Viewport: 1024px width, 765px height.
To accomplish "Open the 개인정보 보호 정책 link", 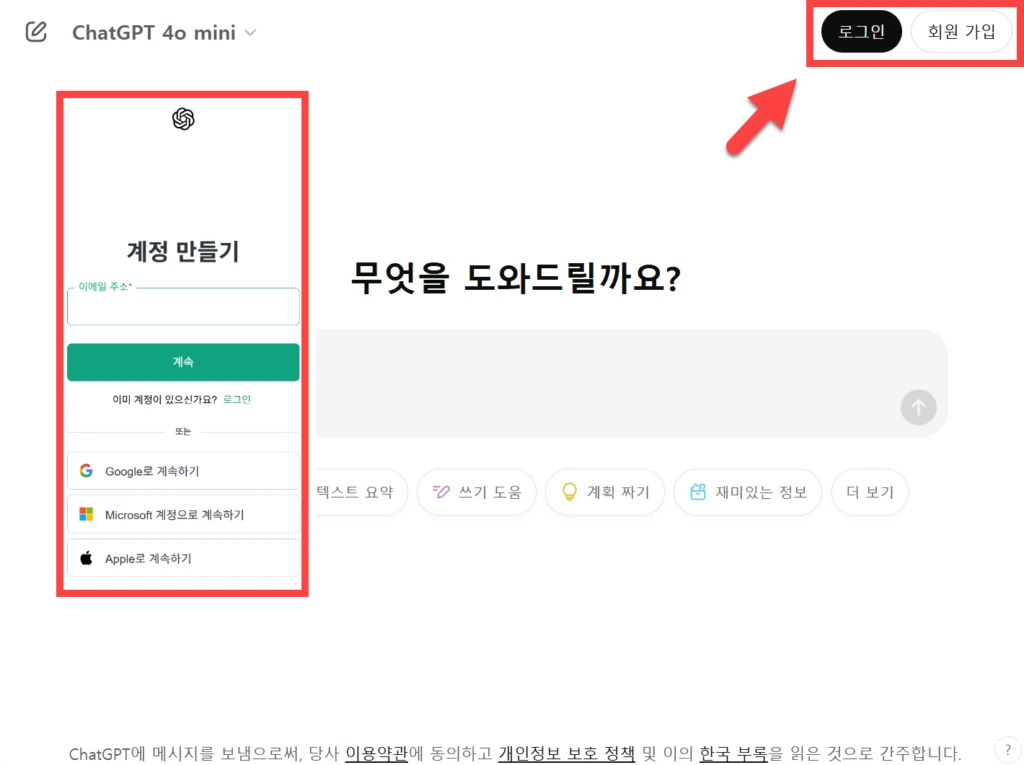I will tap(566, 753).
